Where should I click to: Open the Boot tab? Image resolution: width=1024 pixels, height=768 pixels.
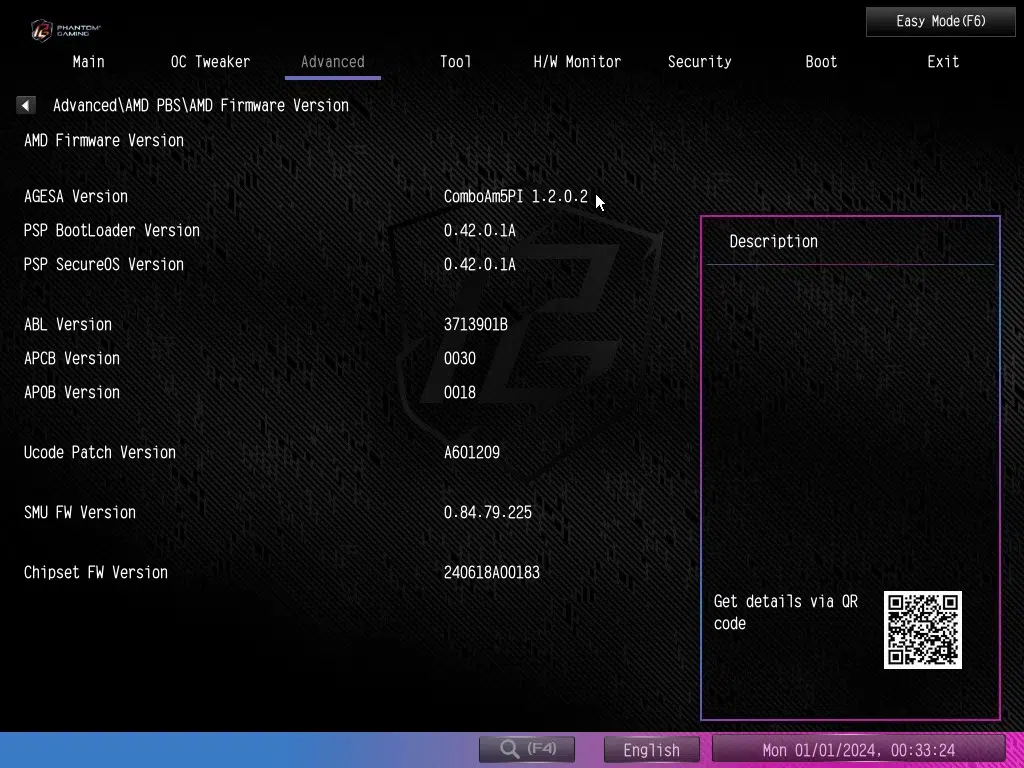point(821,62)
